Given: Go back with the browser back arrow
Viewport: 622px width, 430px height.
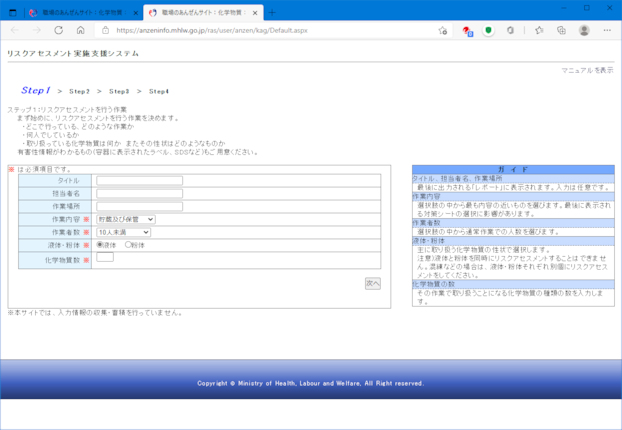Looking at the screenshot, I should coord(15,30).
